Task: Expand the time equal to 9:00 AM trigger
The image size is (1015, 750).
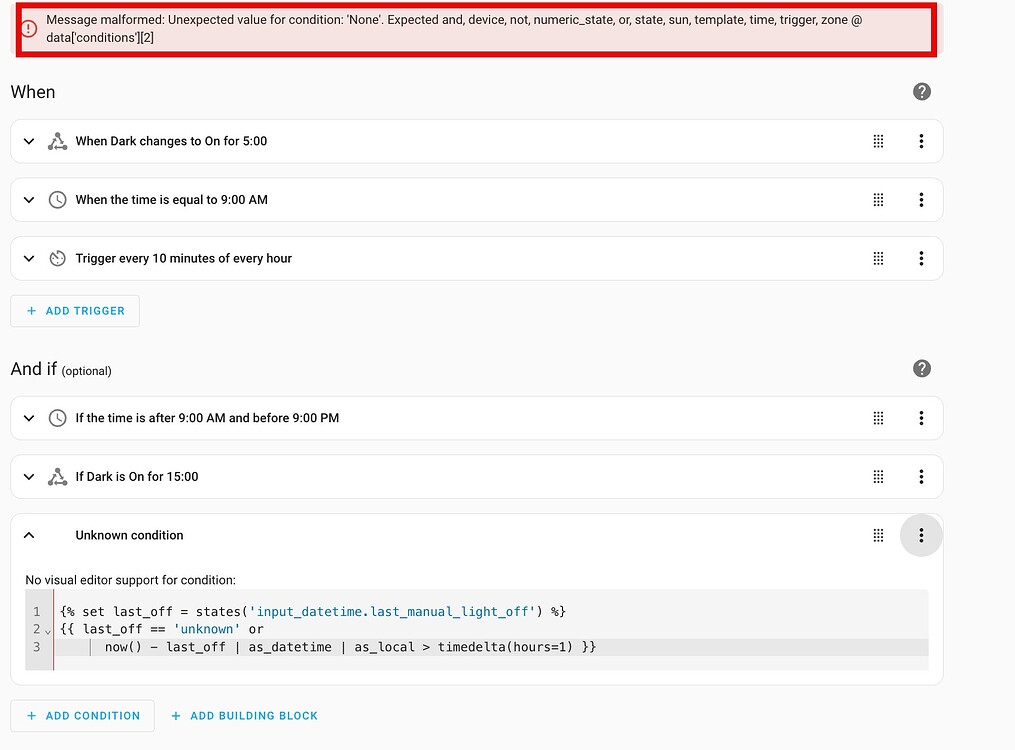Action: point(29,200)
